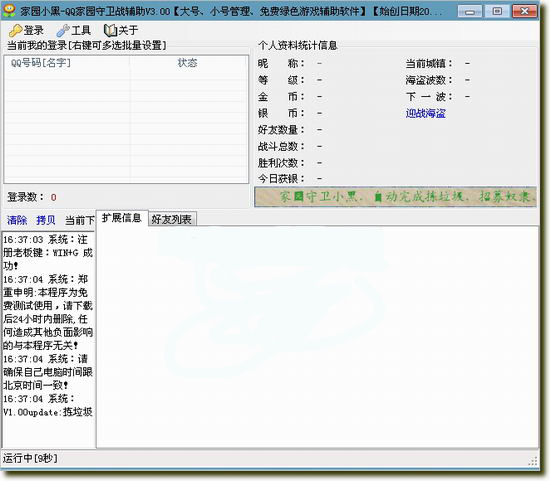Viewport: 550px width, 481px height.
Task: Click the book icon beside 关于
Action: click(x=110, y=31)
